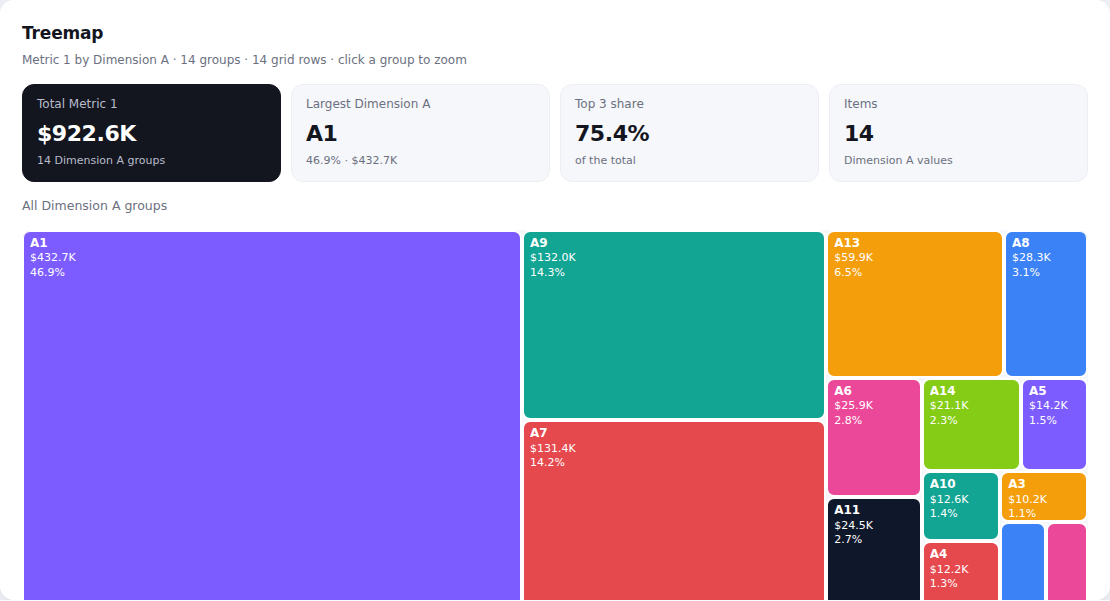Screen dimensions: 1110x601
Task: Click the $922.6K total value
Action: pyautogui.click(x=87, y=133)
